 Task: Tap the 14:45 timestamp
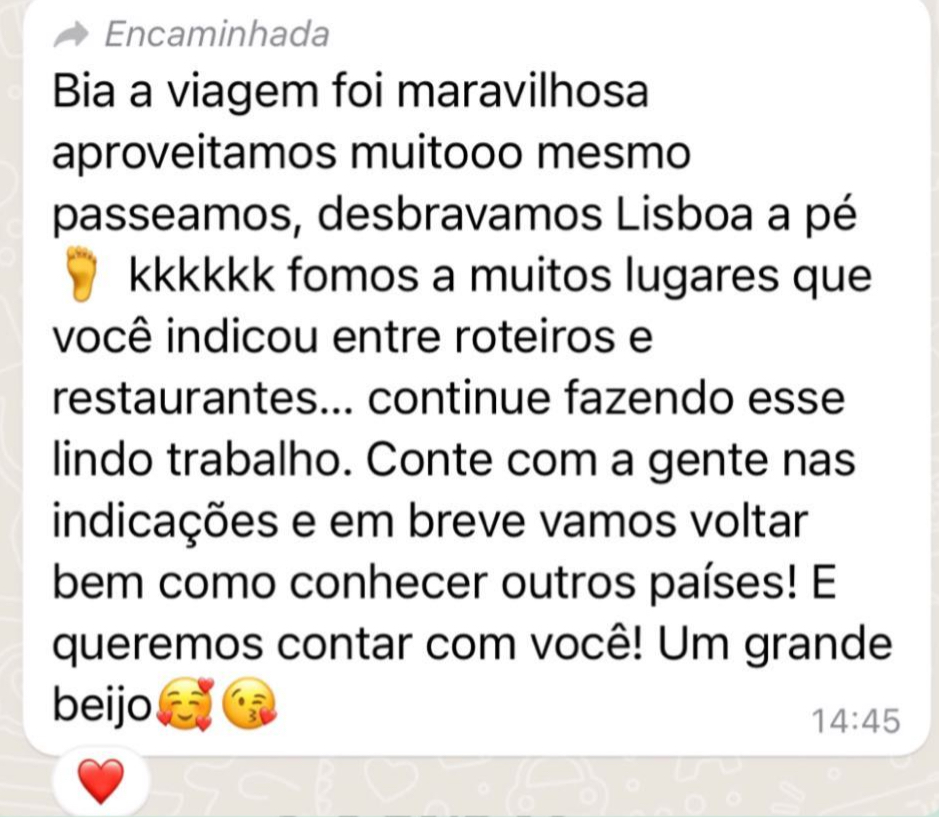(x=856, y=720)
